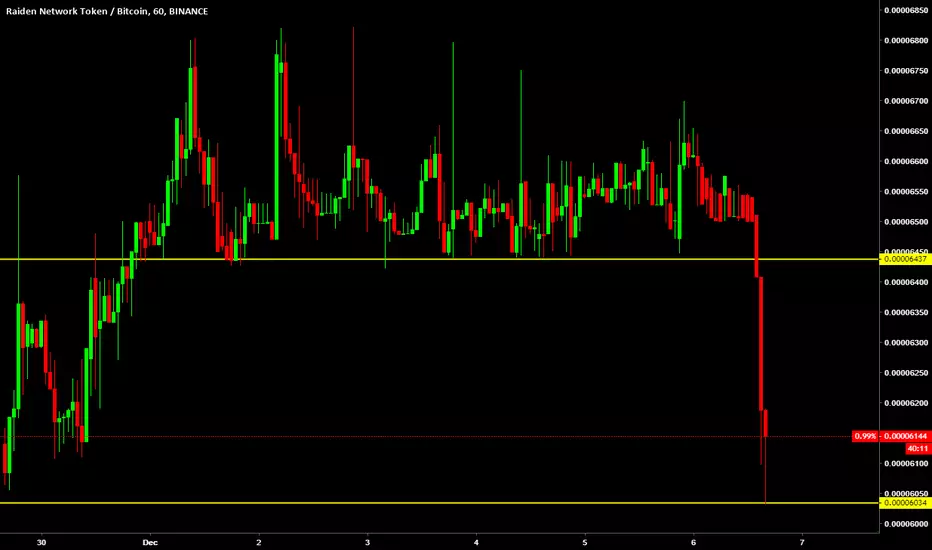Click the price axis value 0.00006100
The image size is (932, 550).
(906, 464)
